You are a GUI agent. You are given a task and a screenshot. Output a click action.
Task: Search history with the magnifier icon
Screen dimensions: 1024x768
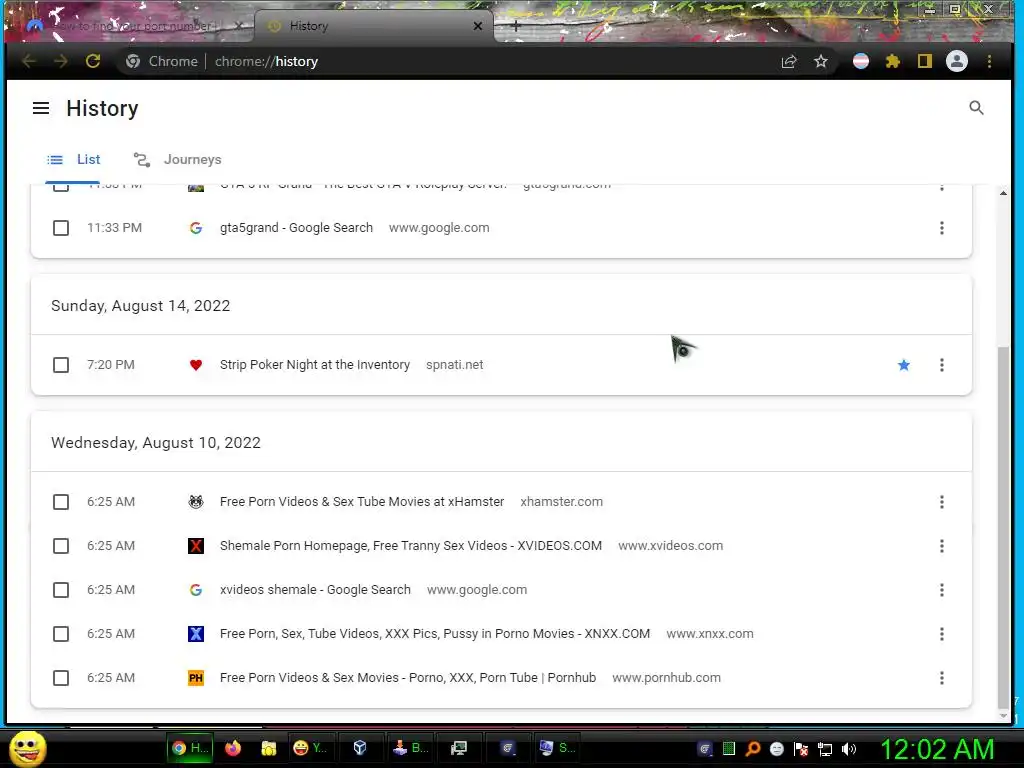(976, 108)
